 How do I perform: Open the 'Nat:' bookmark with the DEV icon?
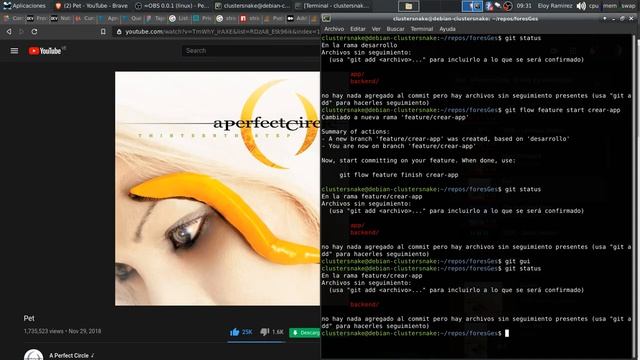[60, 18]
